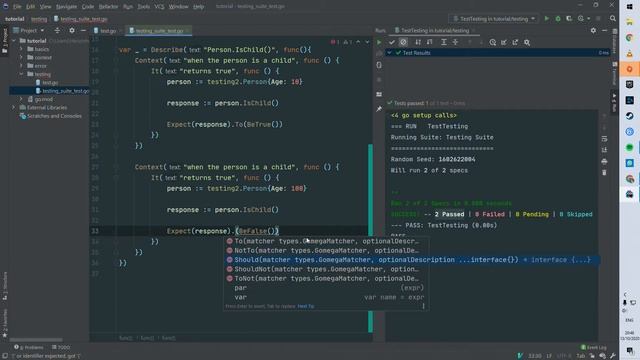Open test history clock icon
This screenshot has height=360, width=640.
[x=493, y=42]
